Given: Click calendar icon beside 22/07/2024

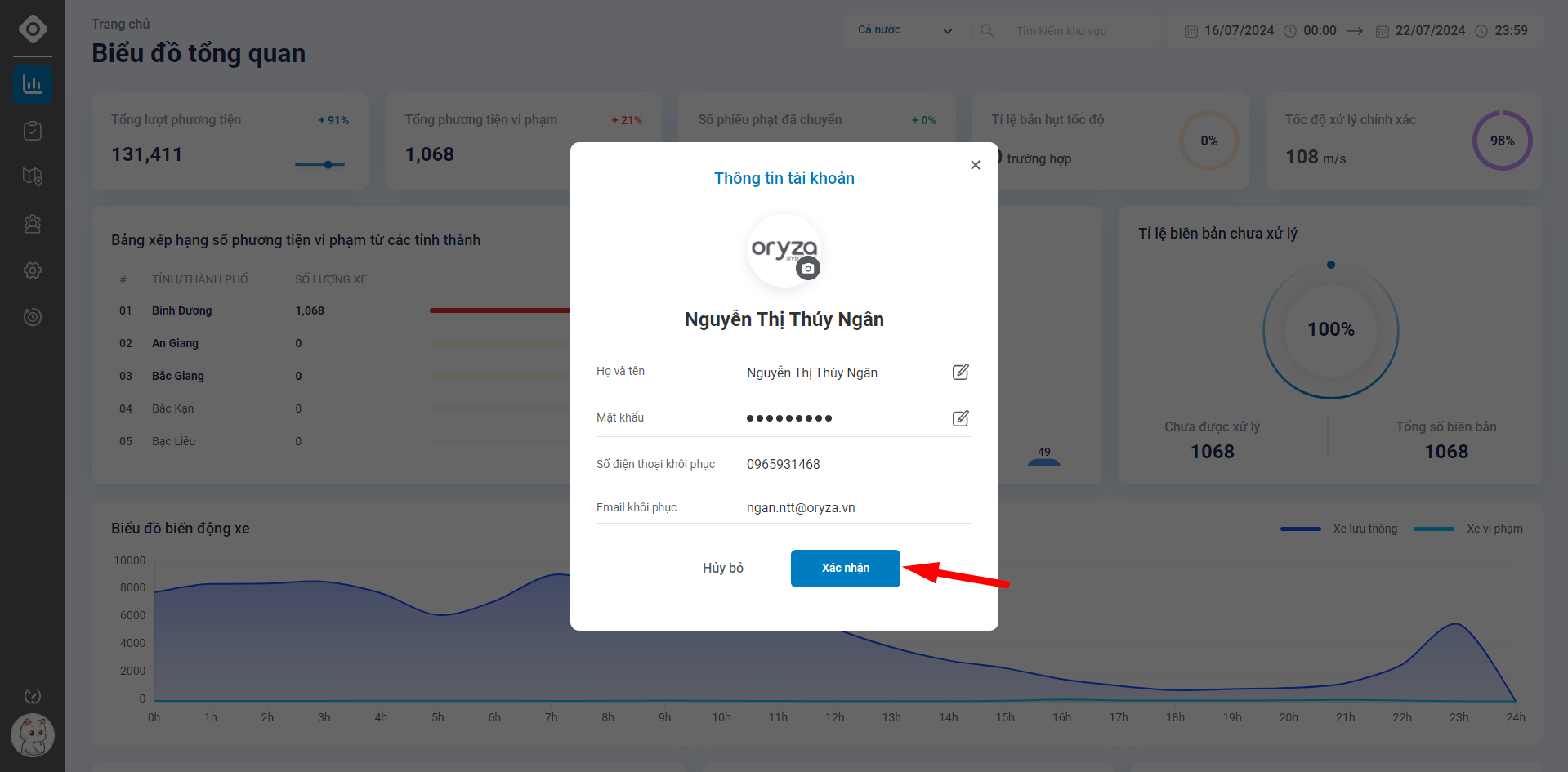Looking at the screenshot, I should (1383, 31).
